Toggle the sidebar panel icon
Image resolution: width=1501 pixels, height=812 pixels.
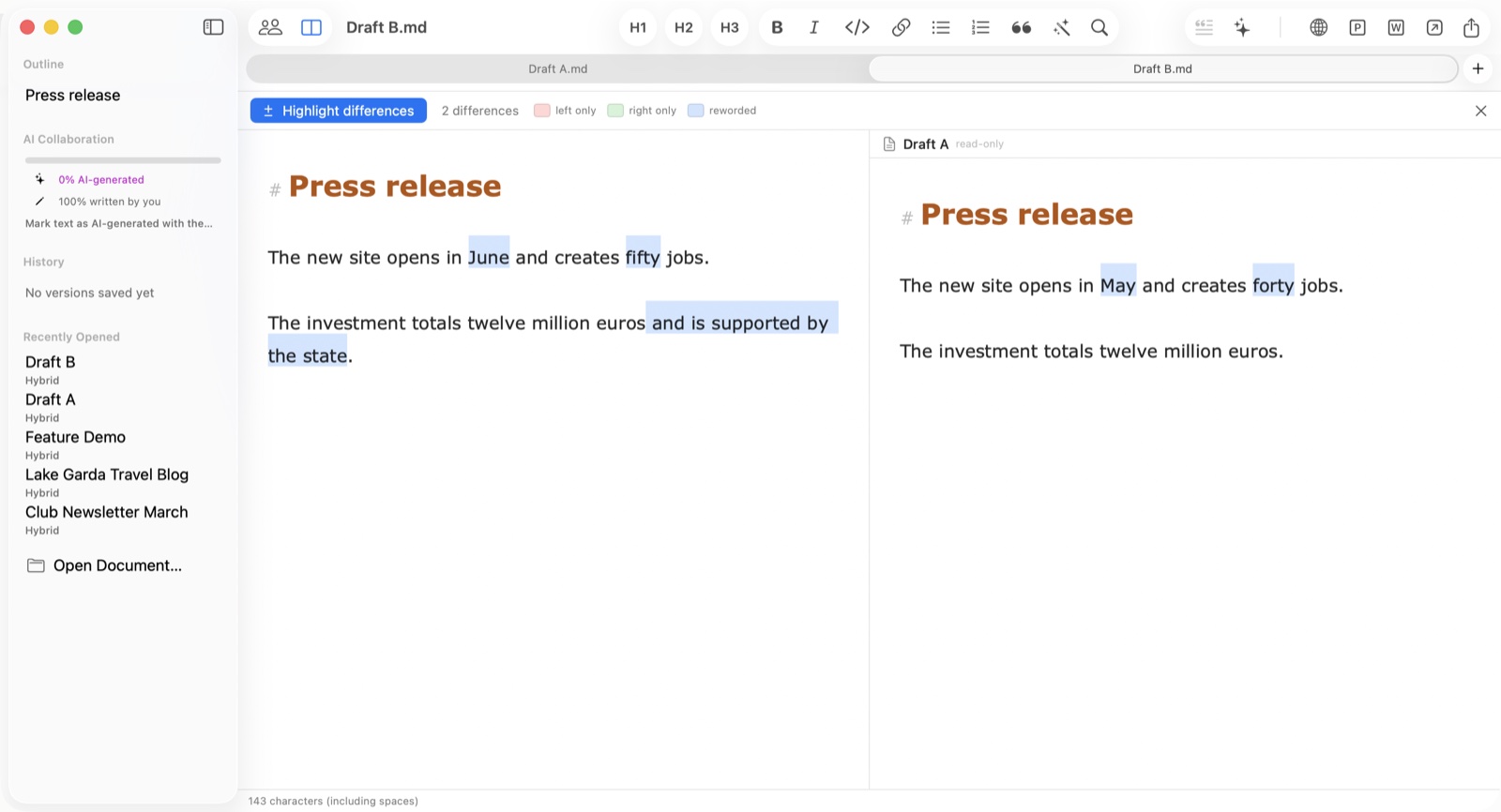[x=214, y=27]
